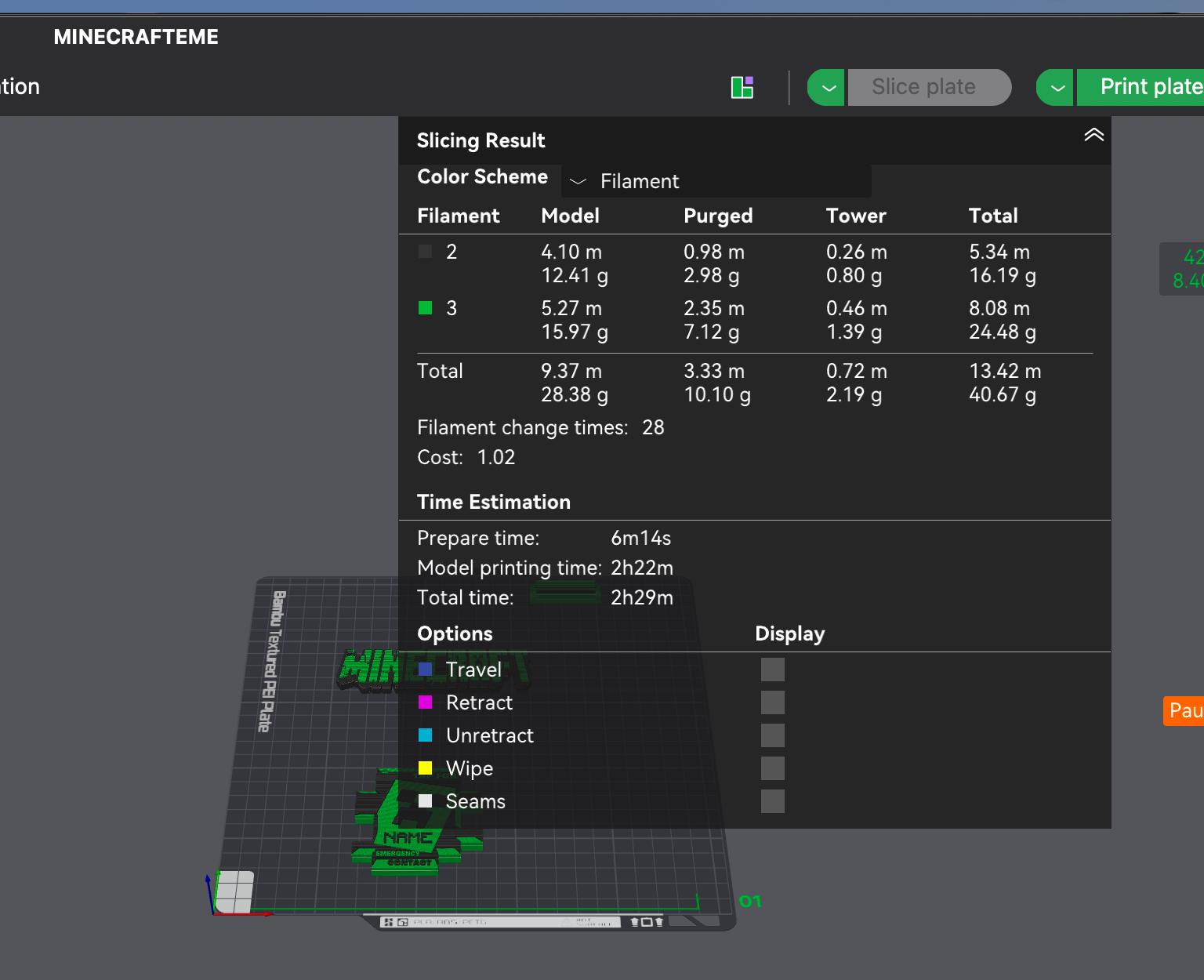Click the blue Travel color swatch
Screen dimensions: 1204x980
pyautogui.click(x=426, y=670)
